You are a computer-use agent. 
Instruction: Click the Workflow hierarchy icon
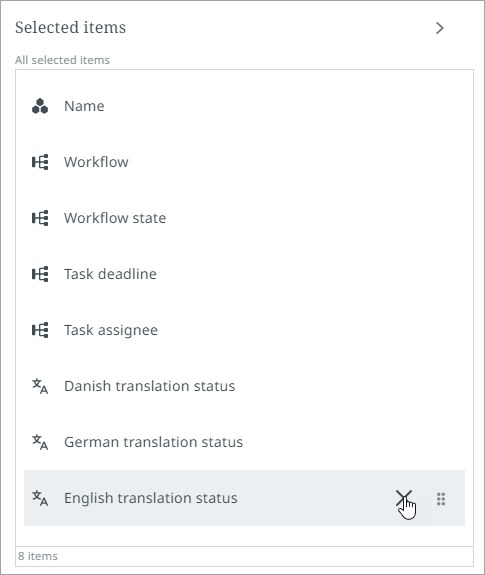(40, 162)
